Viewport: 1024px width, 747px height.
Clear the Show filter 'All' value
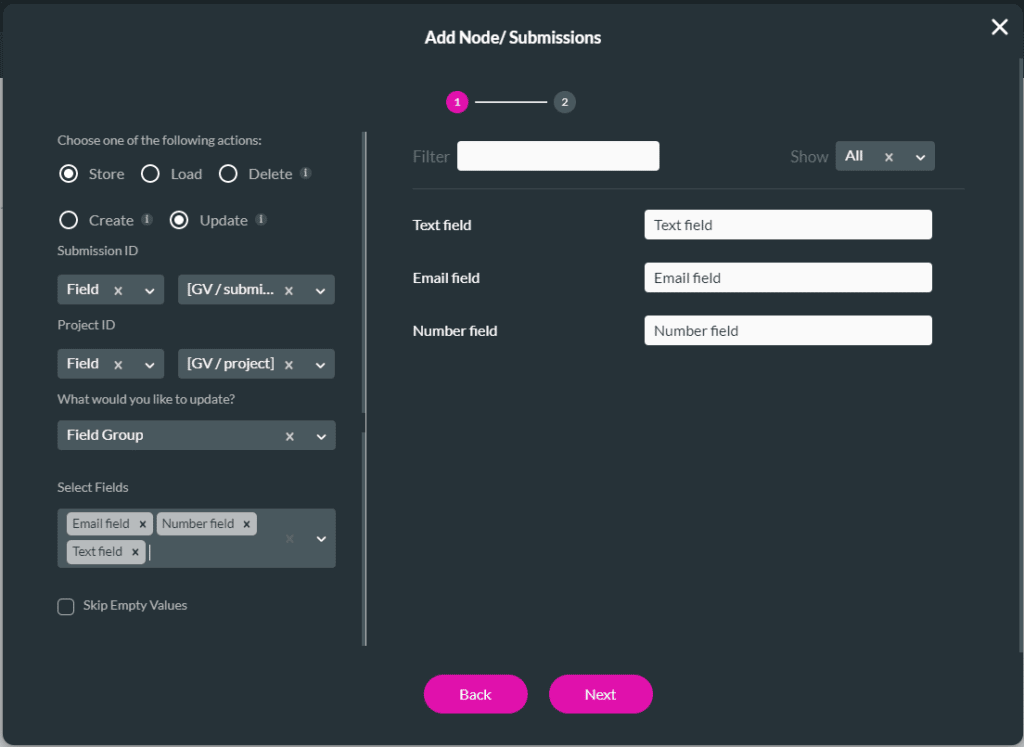888,157
